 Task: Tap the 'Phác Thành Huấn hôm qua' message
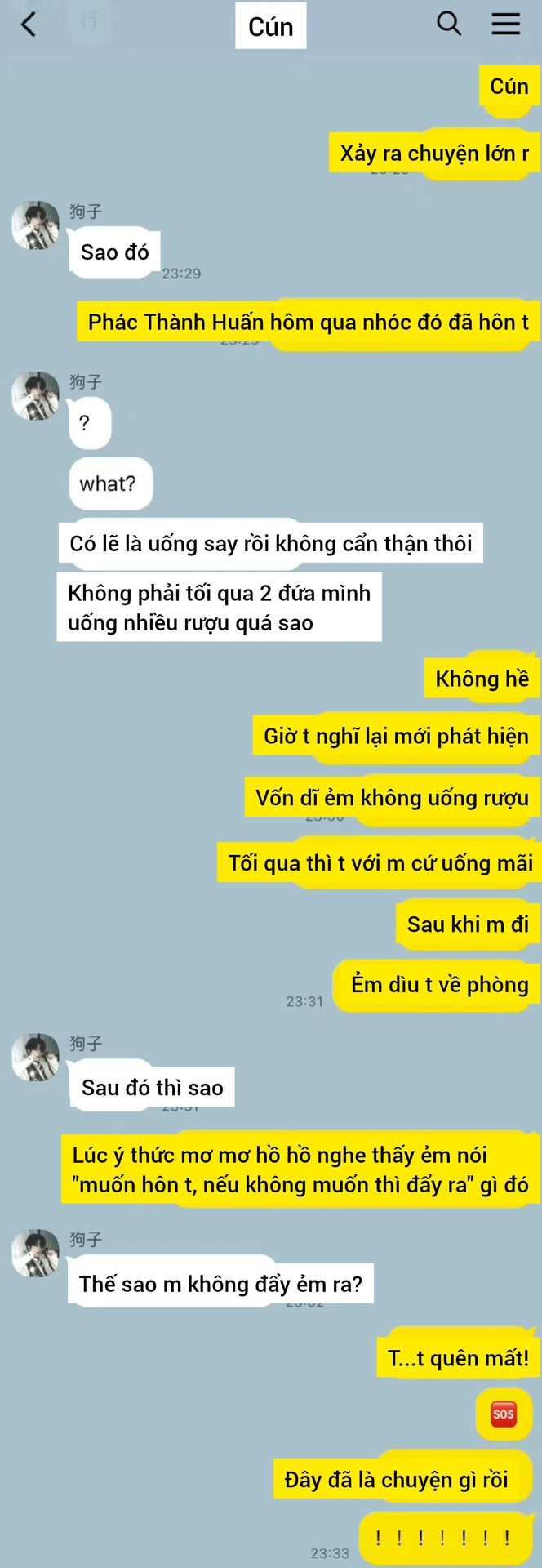point(308,322)
